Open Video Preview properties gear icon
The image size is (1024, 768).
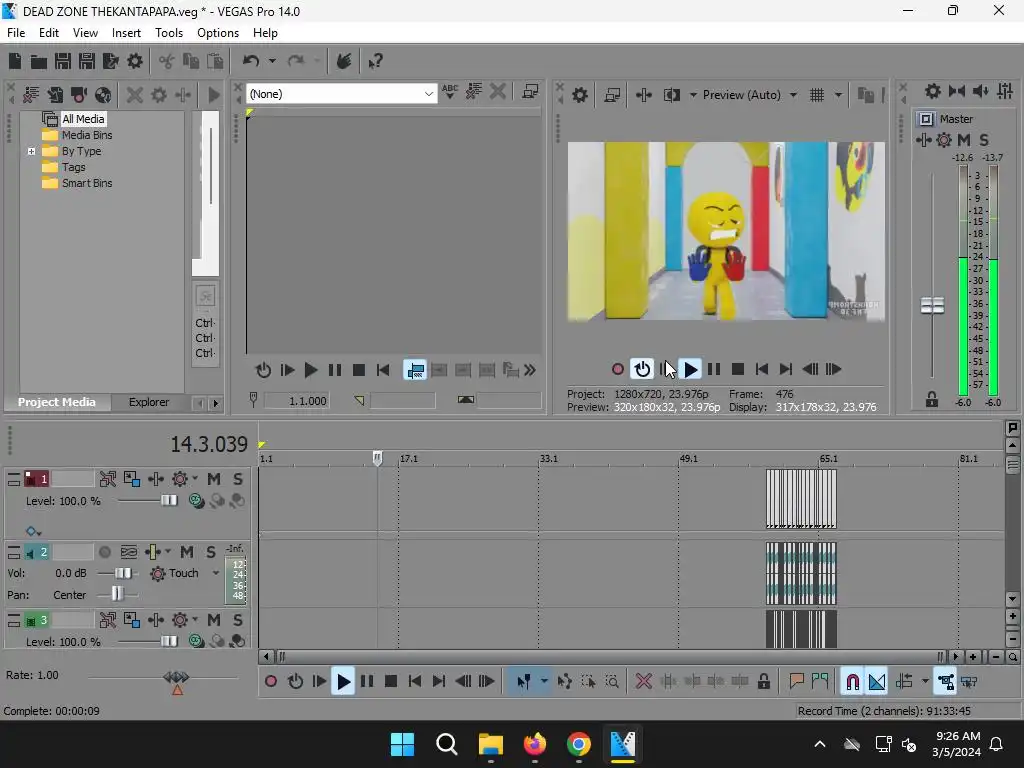click(580, 95)
